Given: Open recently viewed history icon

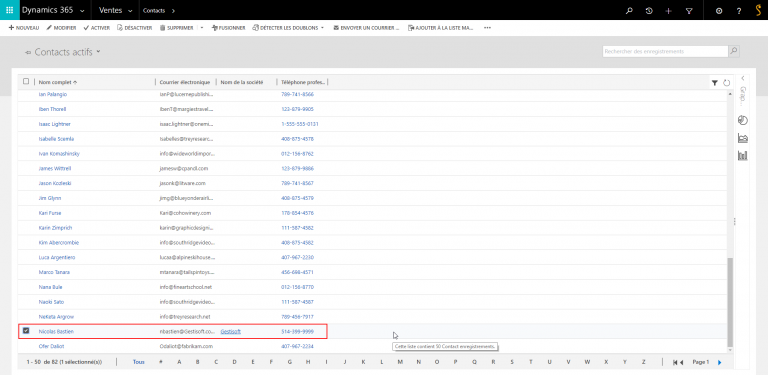Looking at the screenshot, I should 649,10.
